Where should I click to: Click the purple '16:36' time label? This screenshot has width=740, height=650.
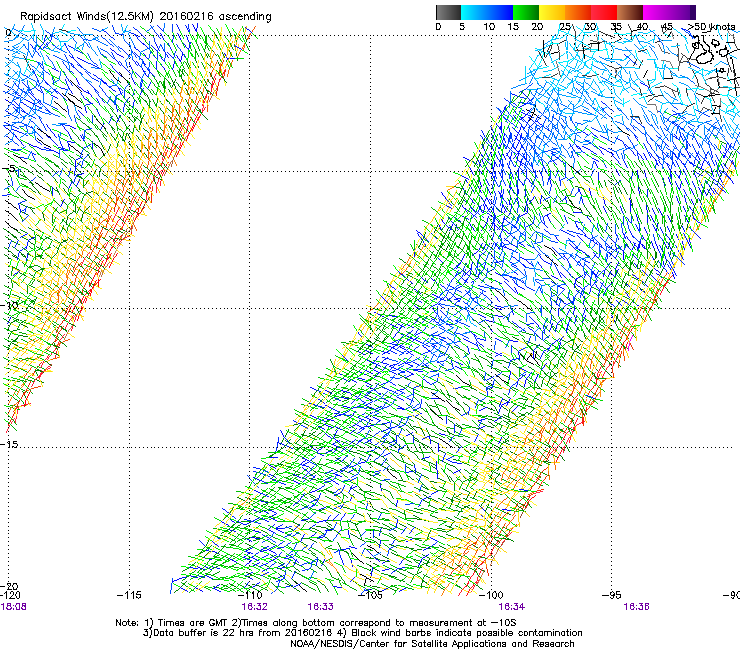(636, 607)
